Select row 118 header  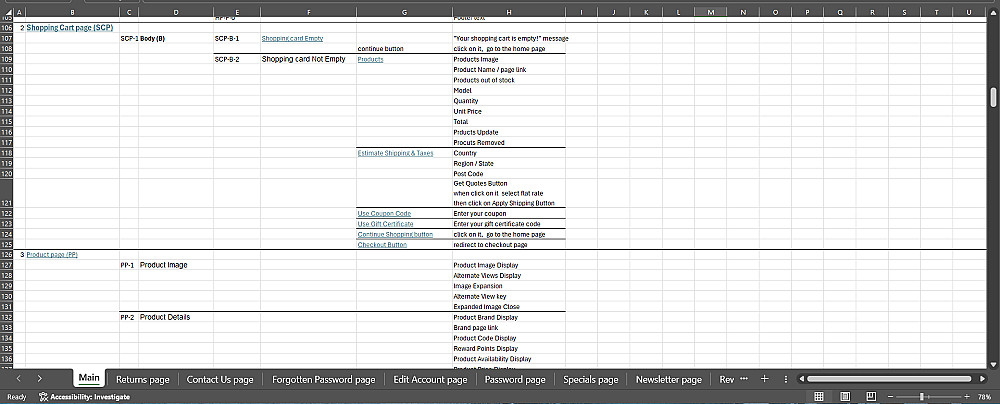pyautogui.click(x=6, y=153)
